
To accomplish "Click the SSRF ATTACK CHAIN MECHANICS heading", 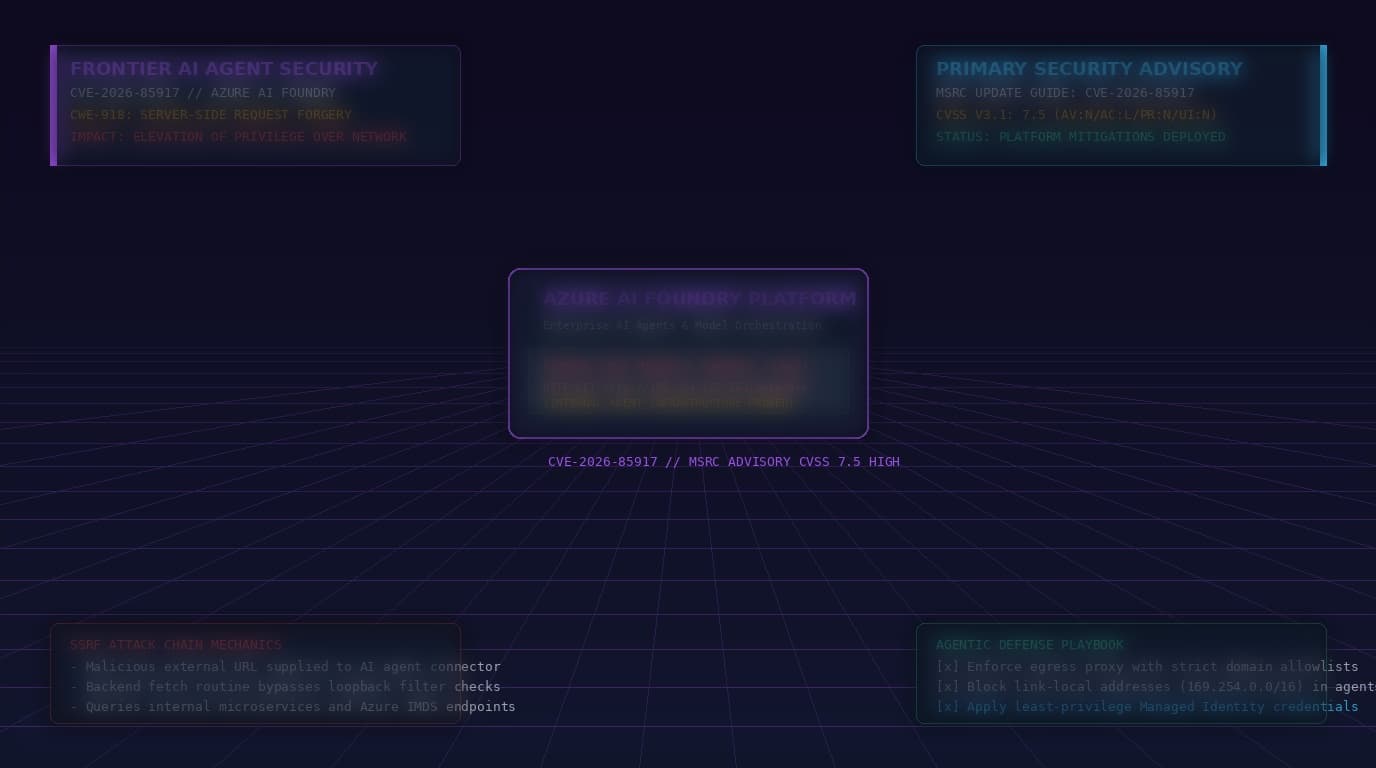I will pyautogui.click(x=176, y=645).
